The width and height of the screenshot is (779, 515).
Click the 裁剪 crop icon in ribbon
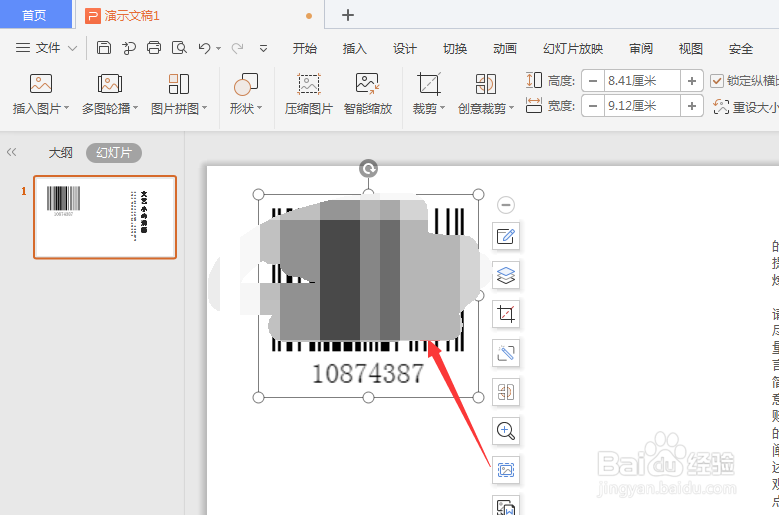429,83
